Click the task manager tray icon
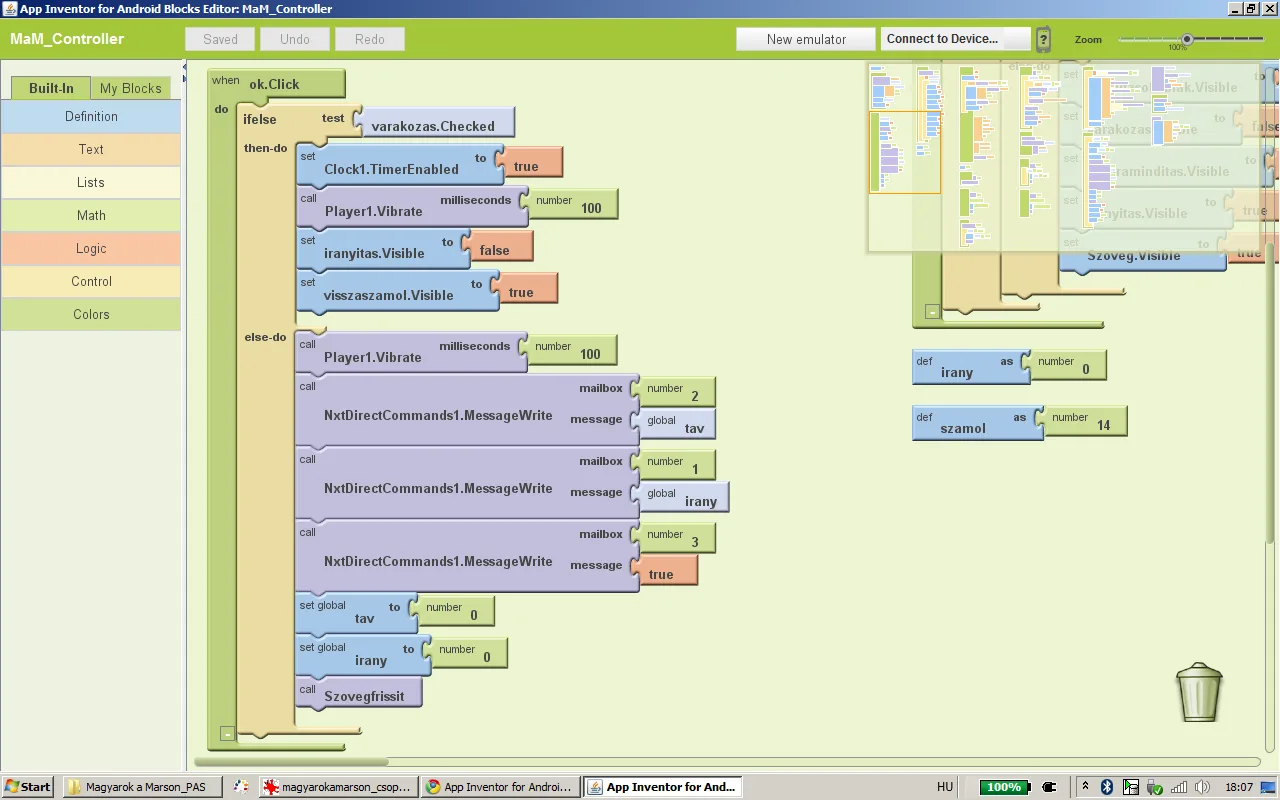1280x800 pixels. click(x=1131, y=787)
